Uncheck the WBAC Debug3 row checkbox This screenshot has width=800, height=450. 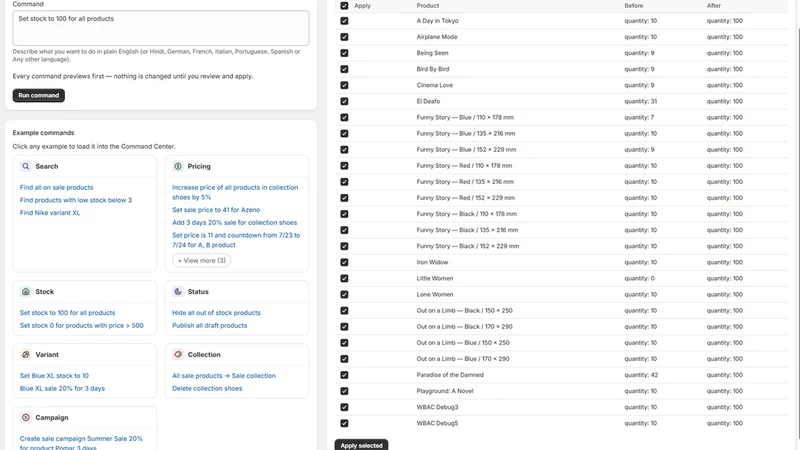click(344, 407)
